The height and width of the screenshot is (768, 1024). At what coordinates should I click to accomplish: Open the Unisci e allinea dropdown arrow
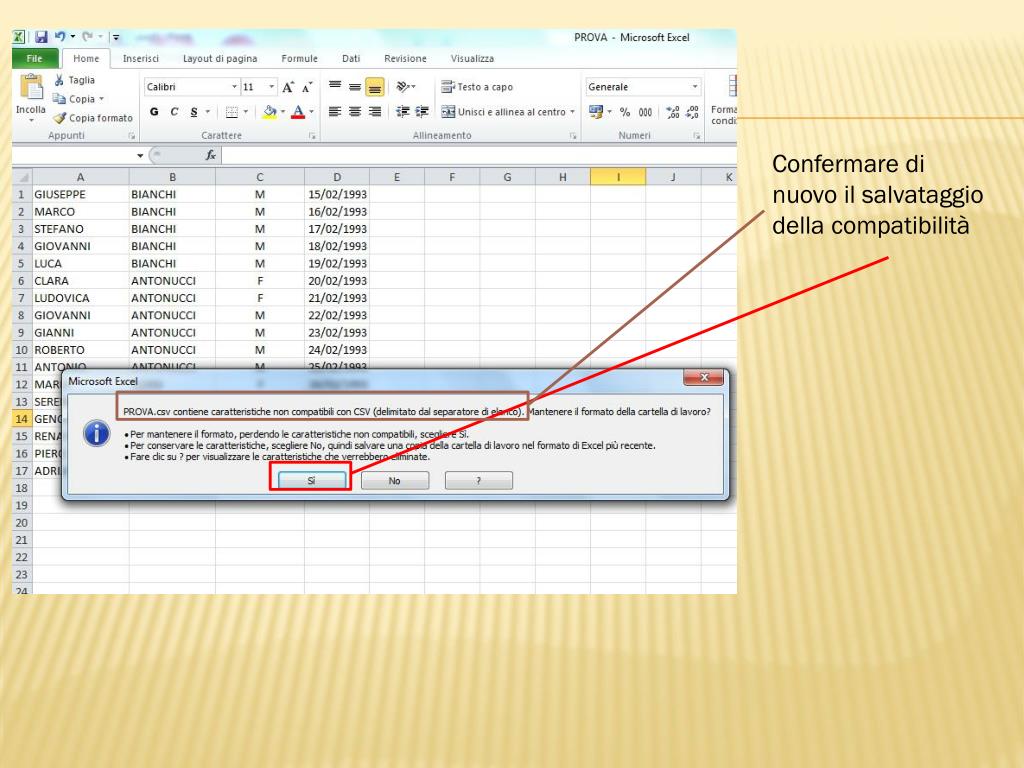[573, 112]
